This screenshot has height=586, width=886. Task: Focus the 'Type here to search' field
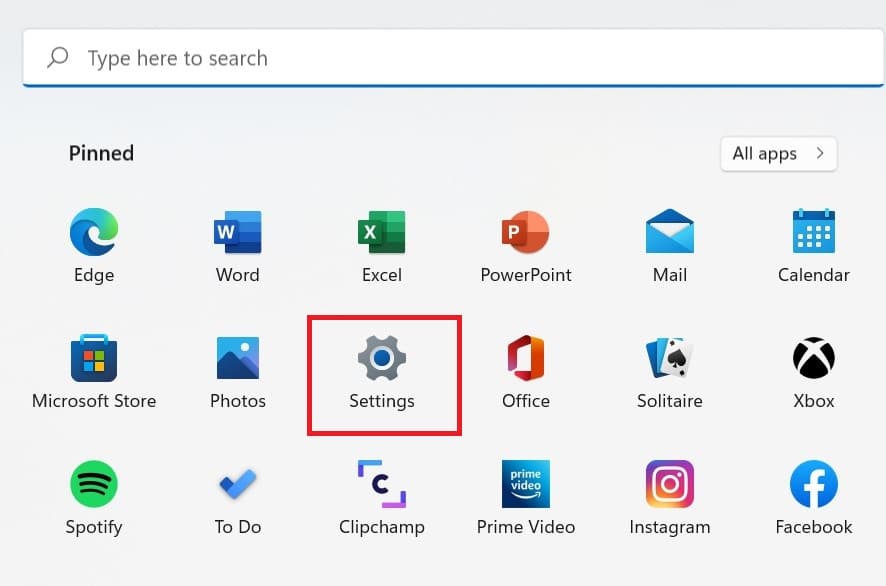453,58
